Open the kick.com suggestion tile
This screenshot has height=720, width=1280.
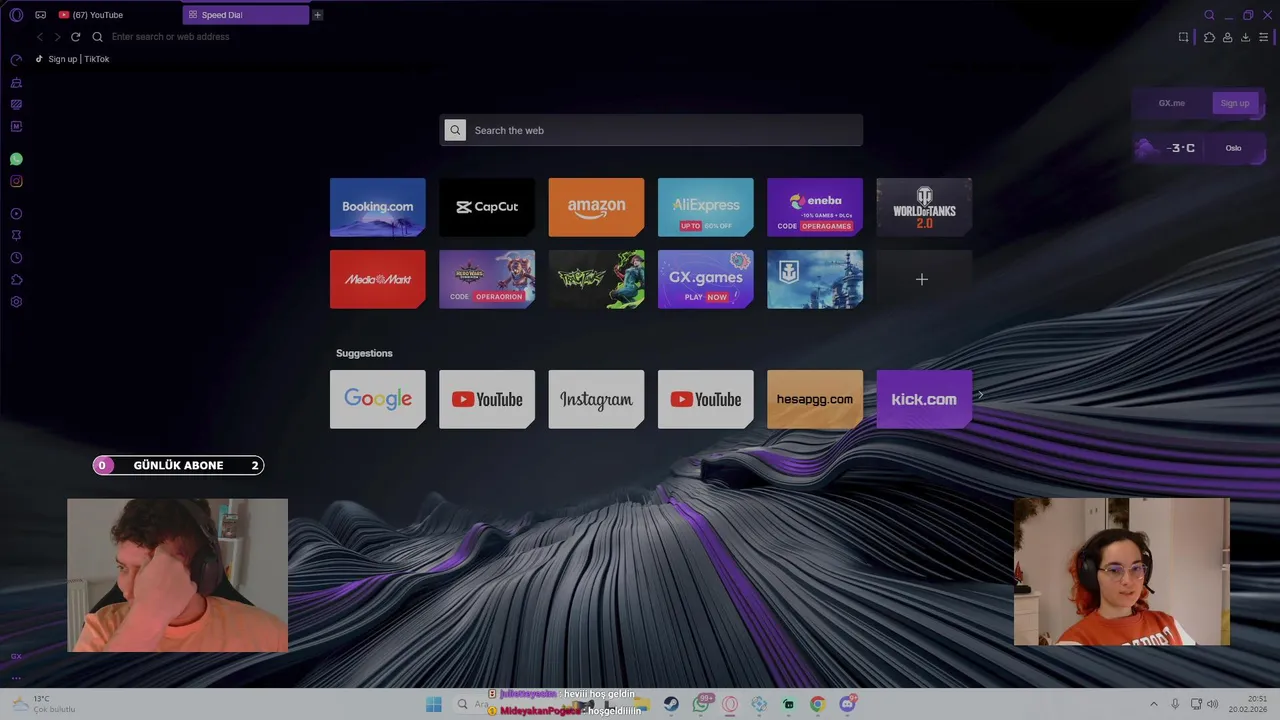point(924,399)
